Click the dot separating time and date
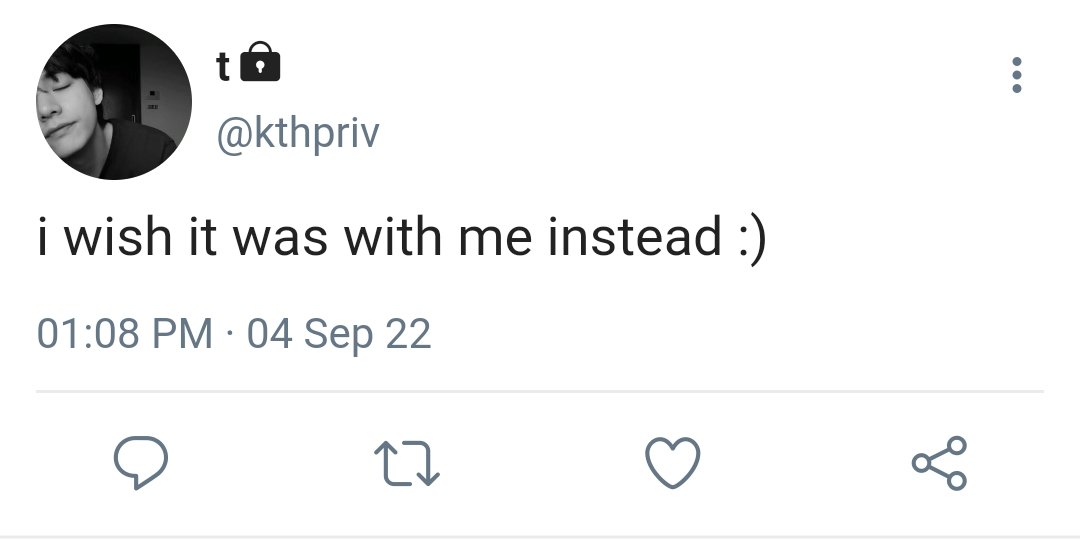 point(230,335)
